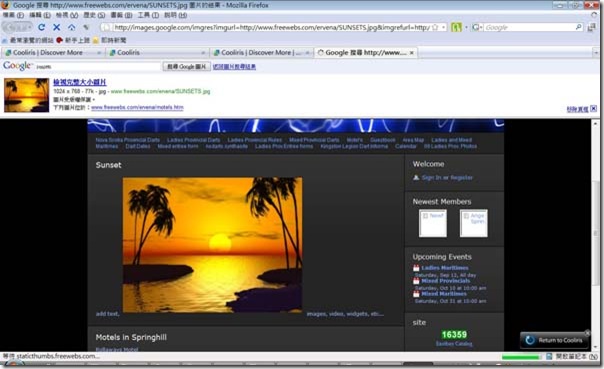Click Sign In or Register link
Viewport: 604px width, 369px height.
(447, 178)
